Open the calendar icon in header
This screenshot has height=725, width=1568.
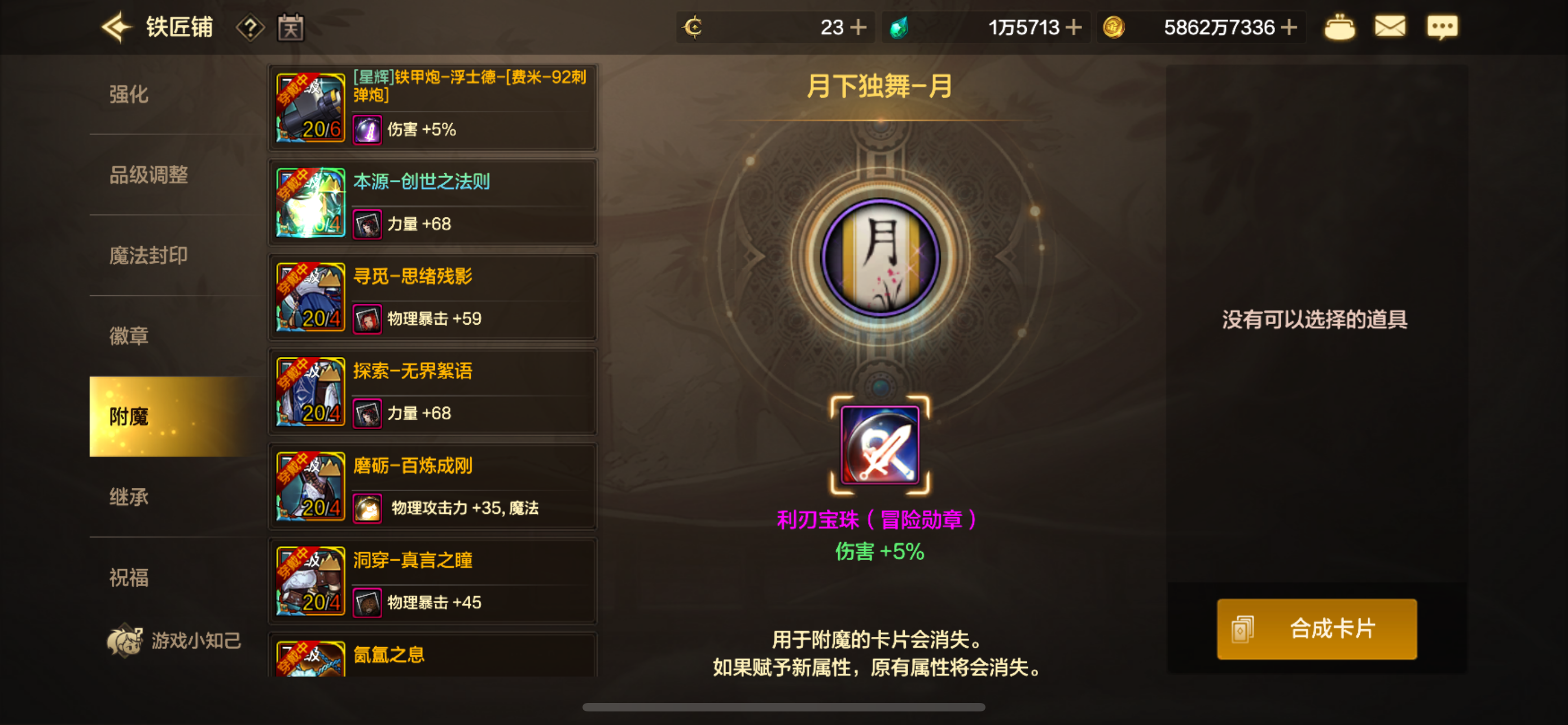tap(291, 28)
